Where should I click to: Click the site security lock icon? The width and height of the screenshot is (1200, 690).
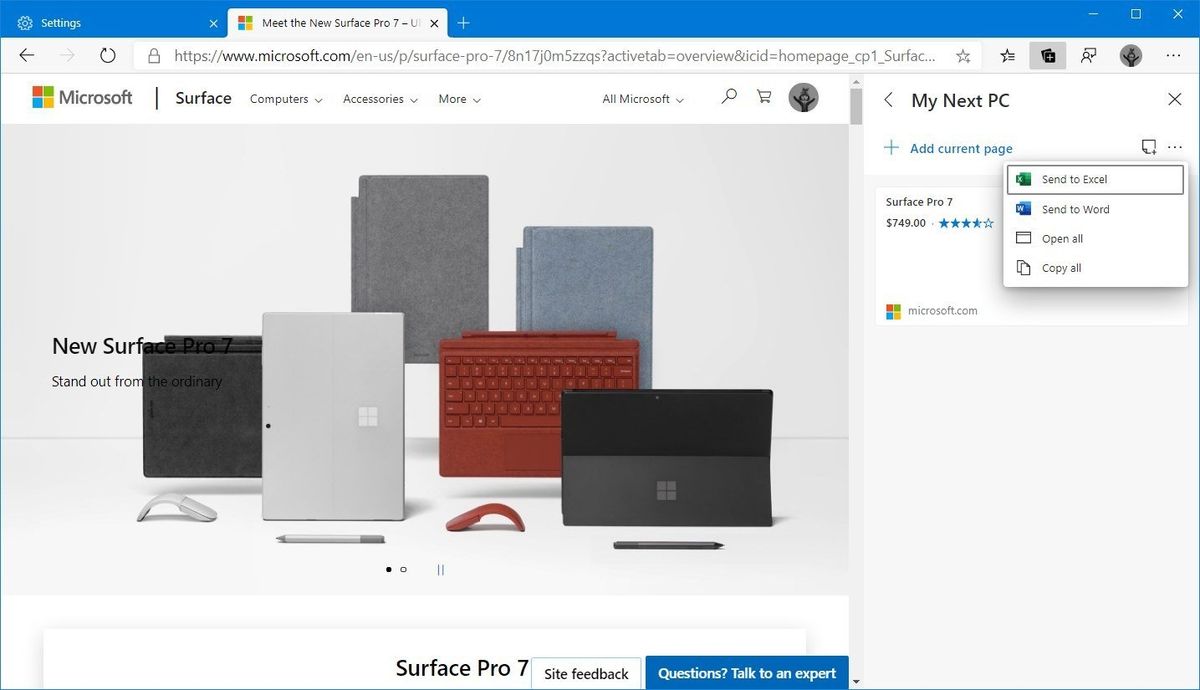(x=154, y=56)
